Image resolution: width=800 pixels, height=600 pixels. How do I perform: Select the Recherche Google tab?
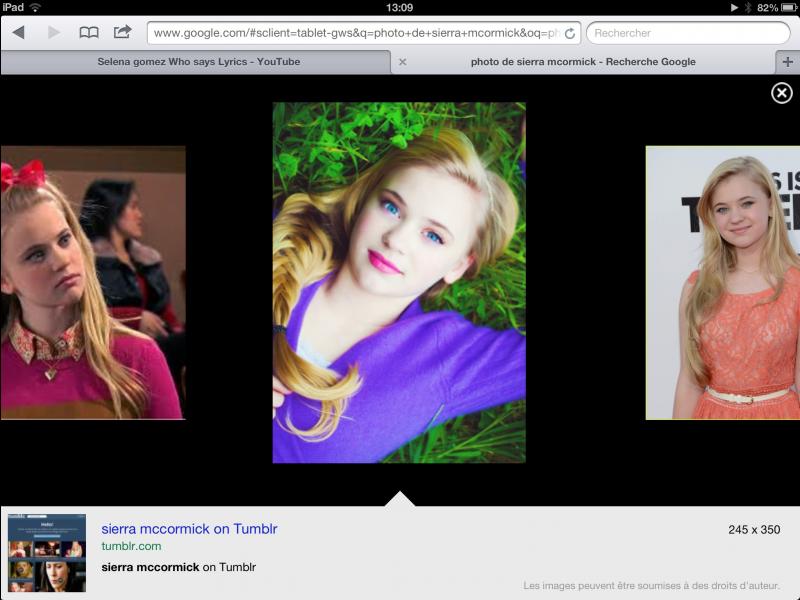583,62
